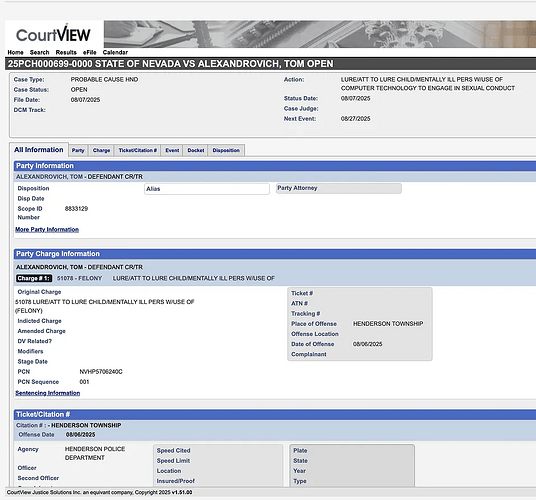Select the PCN Sequence value 001
This screenshot has width=536, height=500.
84,382
